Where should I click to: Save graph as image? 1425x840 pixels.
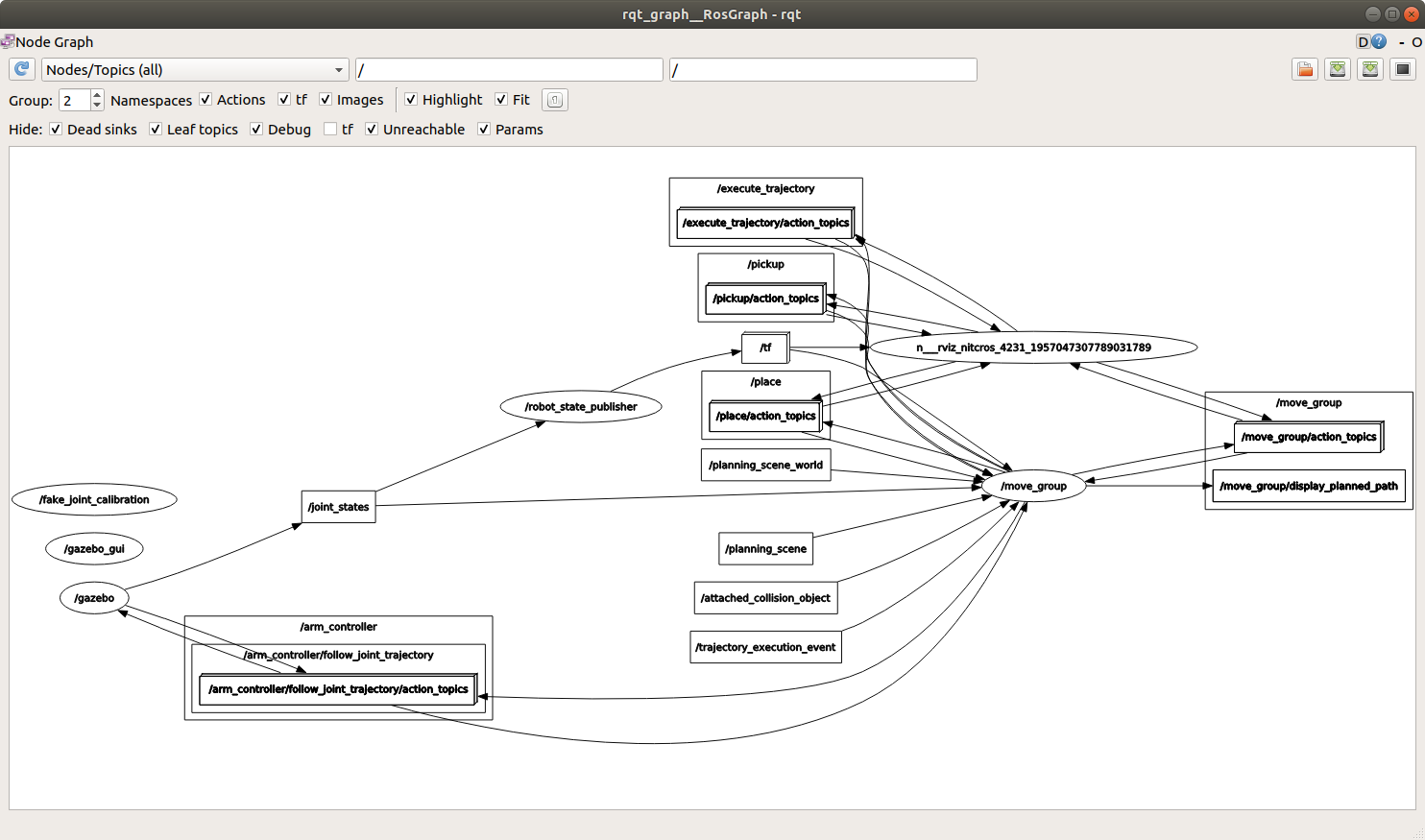click(1403, 69)
